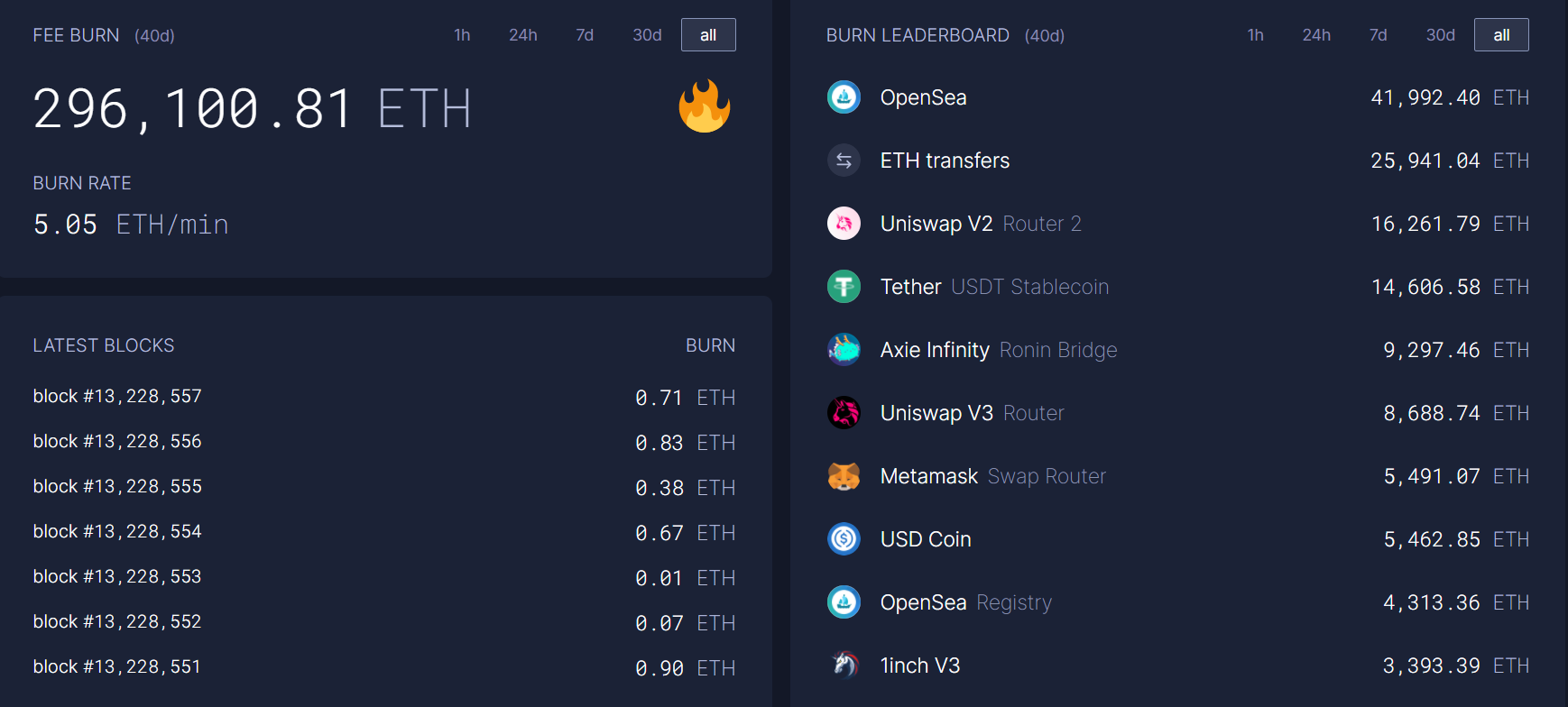The image size is (1568, 707).
Task: Select 7d timeframe in Burn Leaderboard
Action: [1378, 35]
